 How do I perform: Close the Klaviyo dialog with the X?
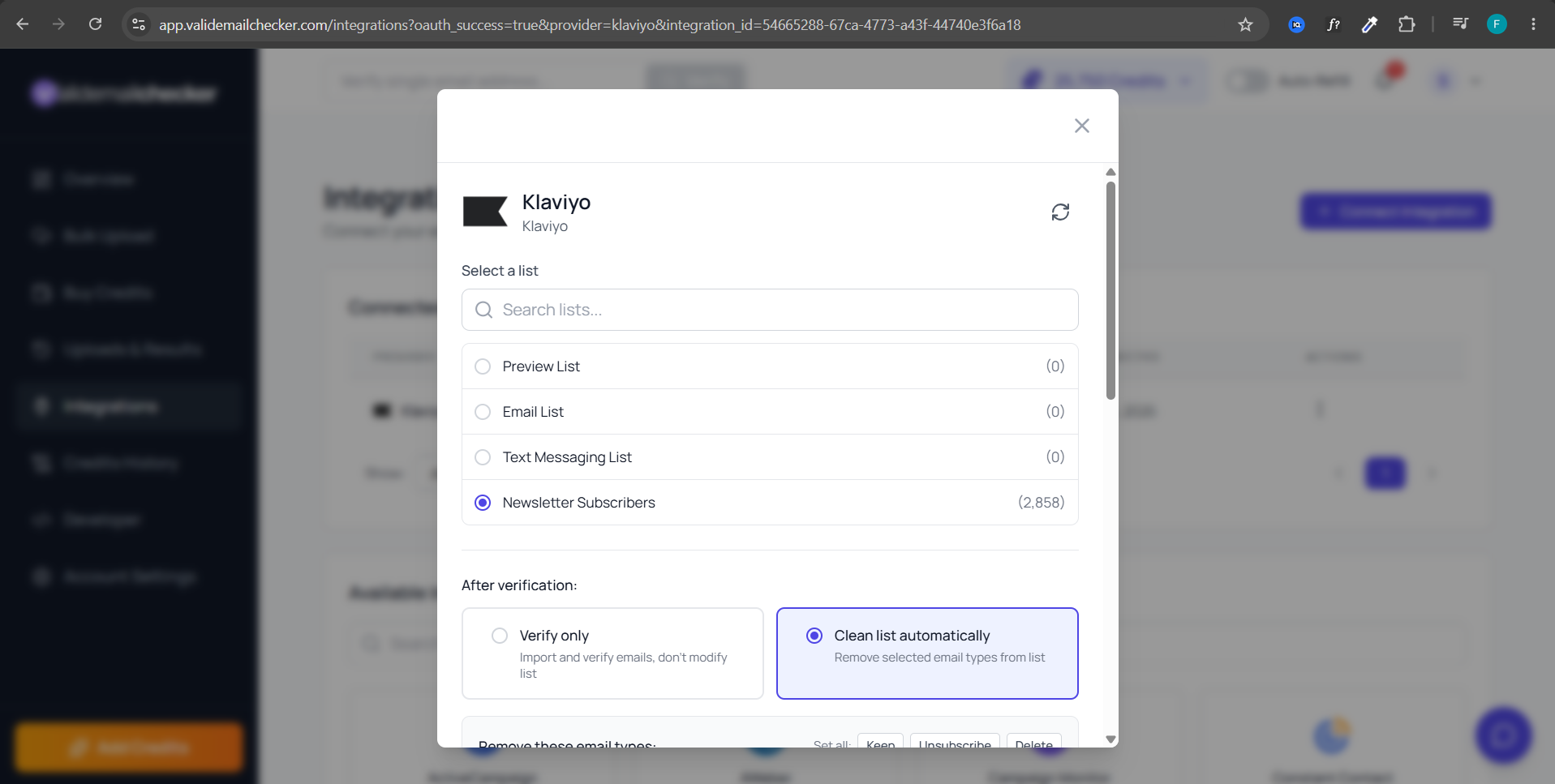[1081, 126]
